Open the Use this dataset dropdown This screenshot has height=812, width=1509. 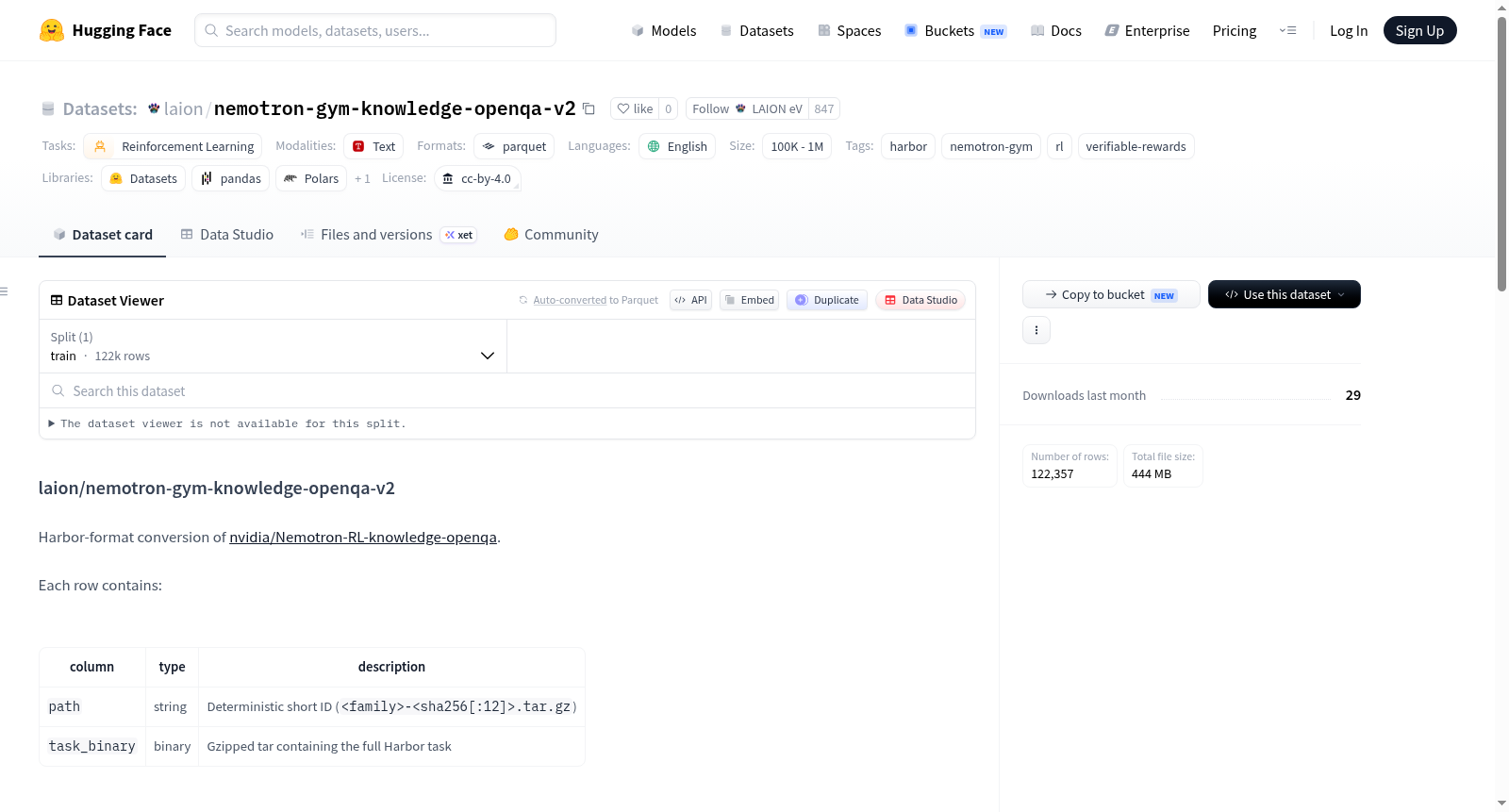1285,294
